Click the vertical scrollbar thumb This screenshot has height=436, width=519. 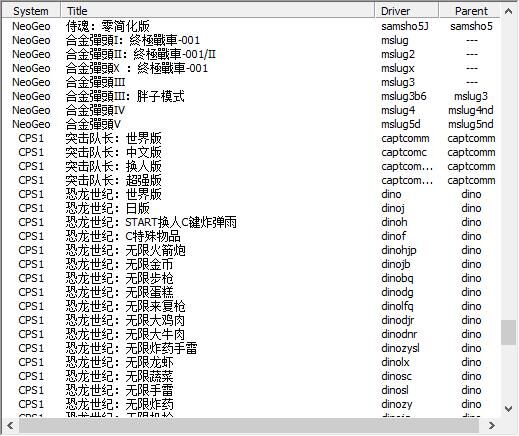tap(508, 332)
